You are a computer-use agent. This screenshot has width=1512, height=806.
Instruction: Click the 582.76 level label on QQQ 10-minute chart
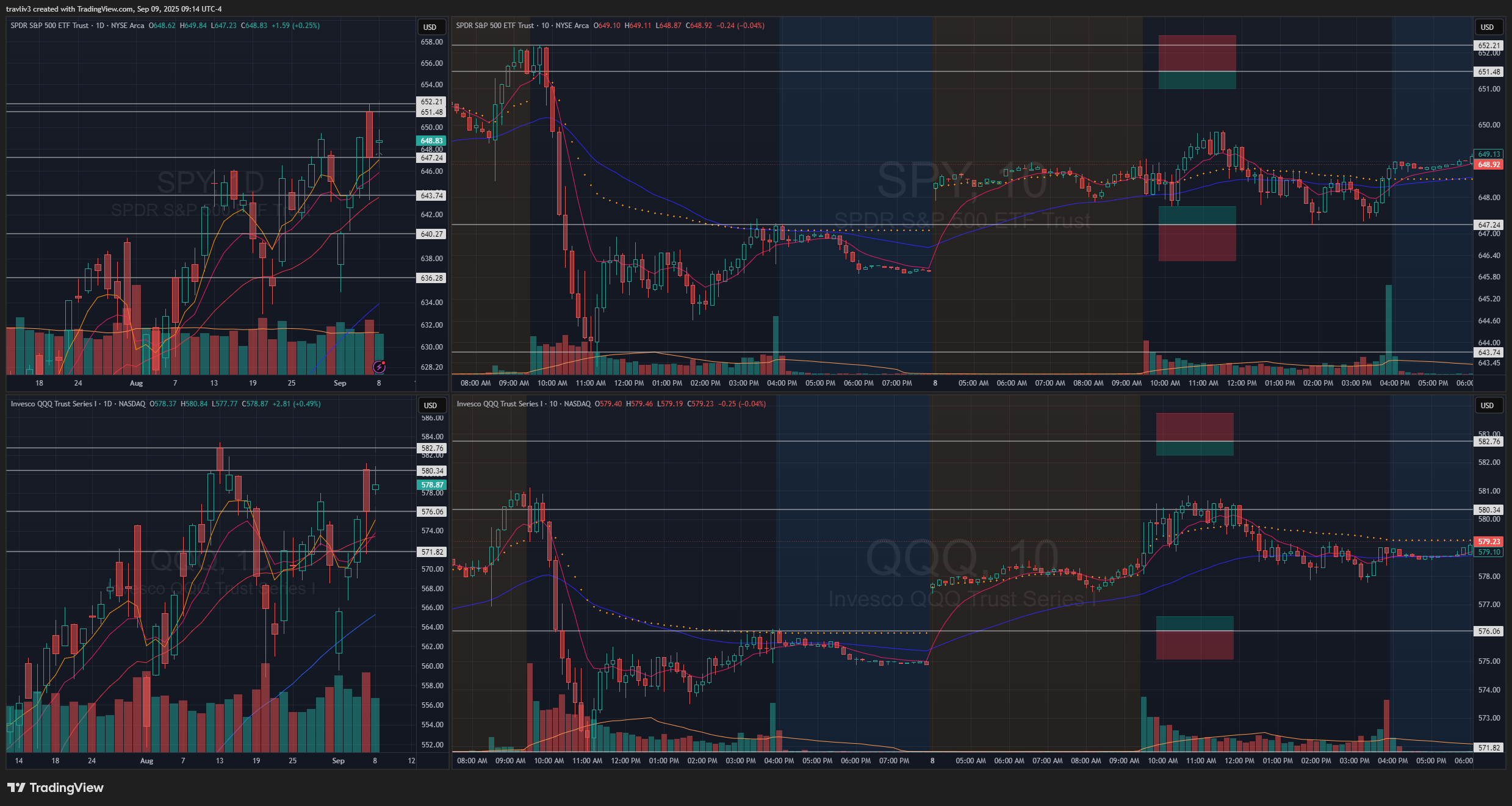point(1489,442)
